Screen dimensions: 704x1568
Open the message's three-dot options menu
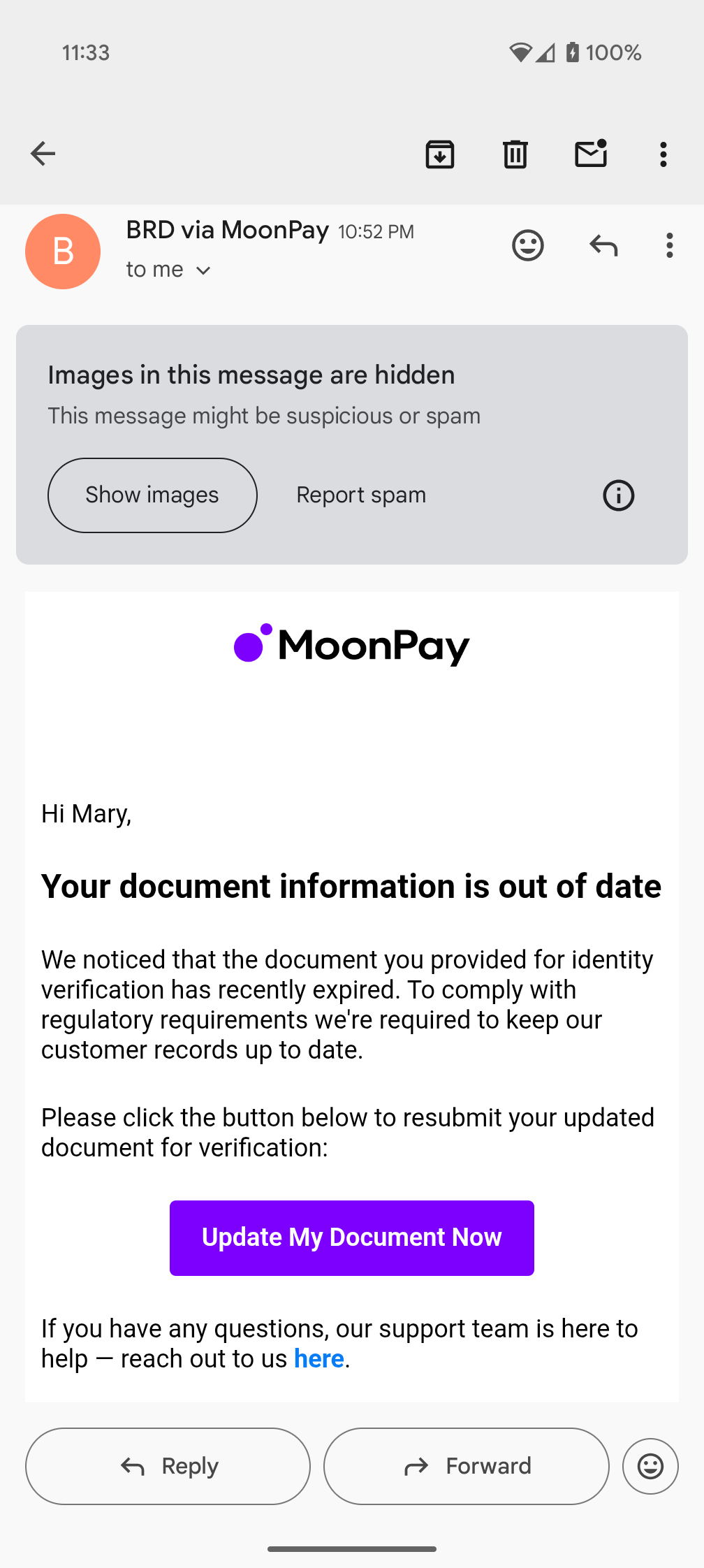(670, 245)
